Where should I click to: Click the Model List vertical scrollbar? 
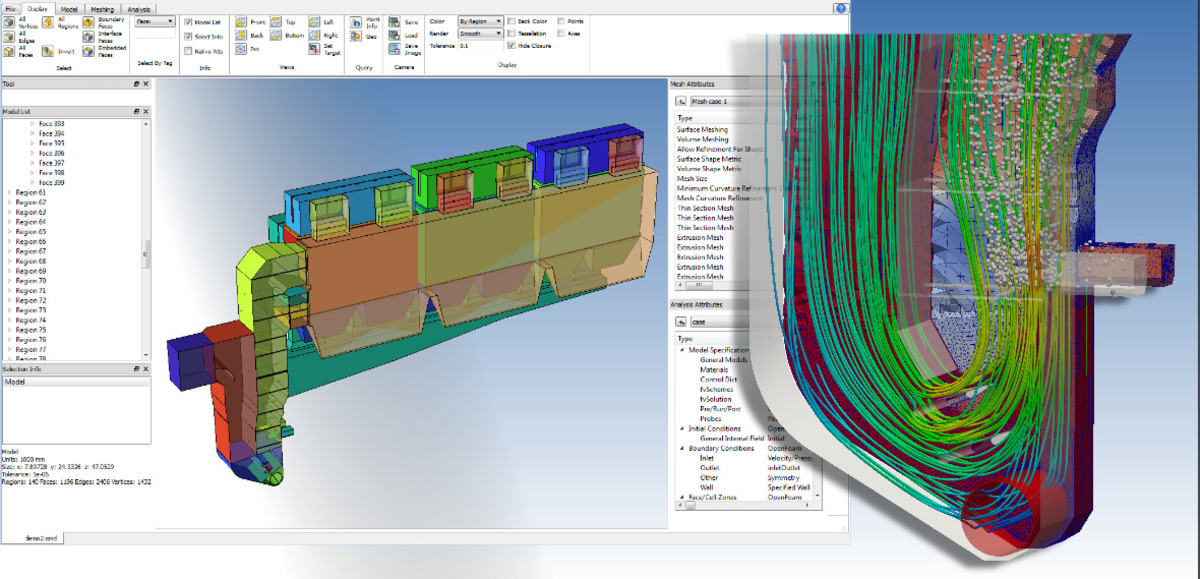tap(146, 255)
